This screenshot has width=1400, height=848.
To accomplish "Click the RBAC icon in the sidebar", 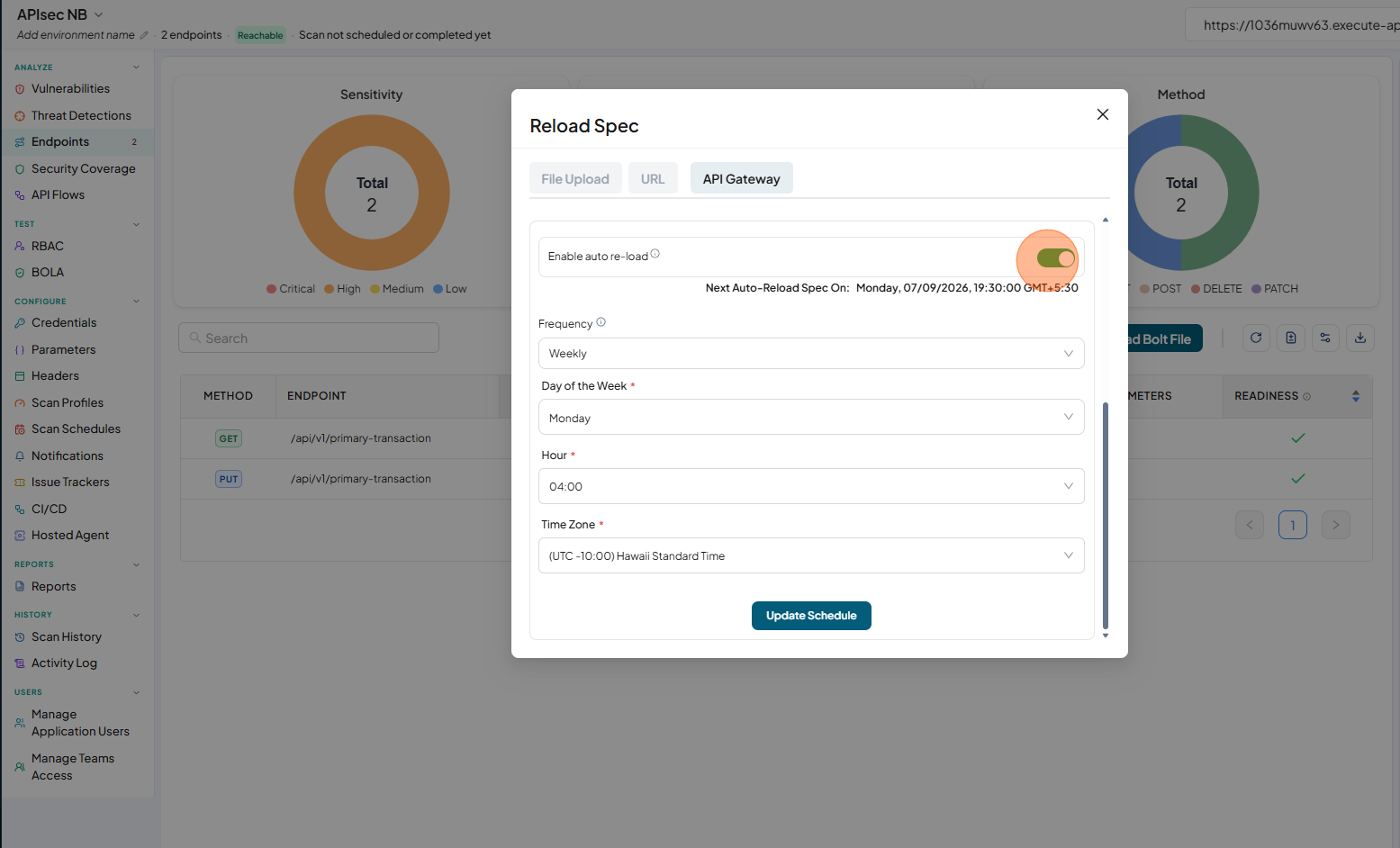I will (20, 247).
